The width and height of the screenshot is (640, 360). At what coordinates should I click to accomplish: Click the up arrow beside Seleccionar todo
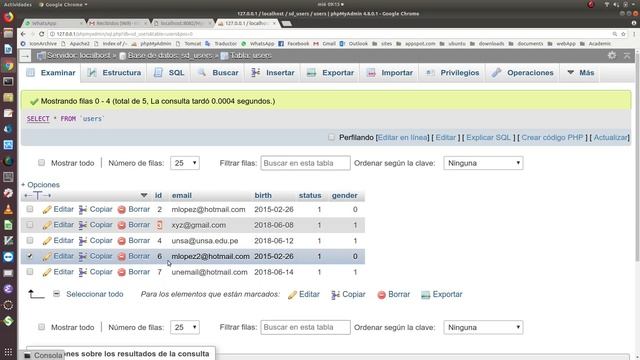pos(36,294)
